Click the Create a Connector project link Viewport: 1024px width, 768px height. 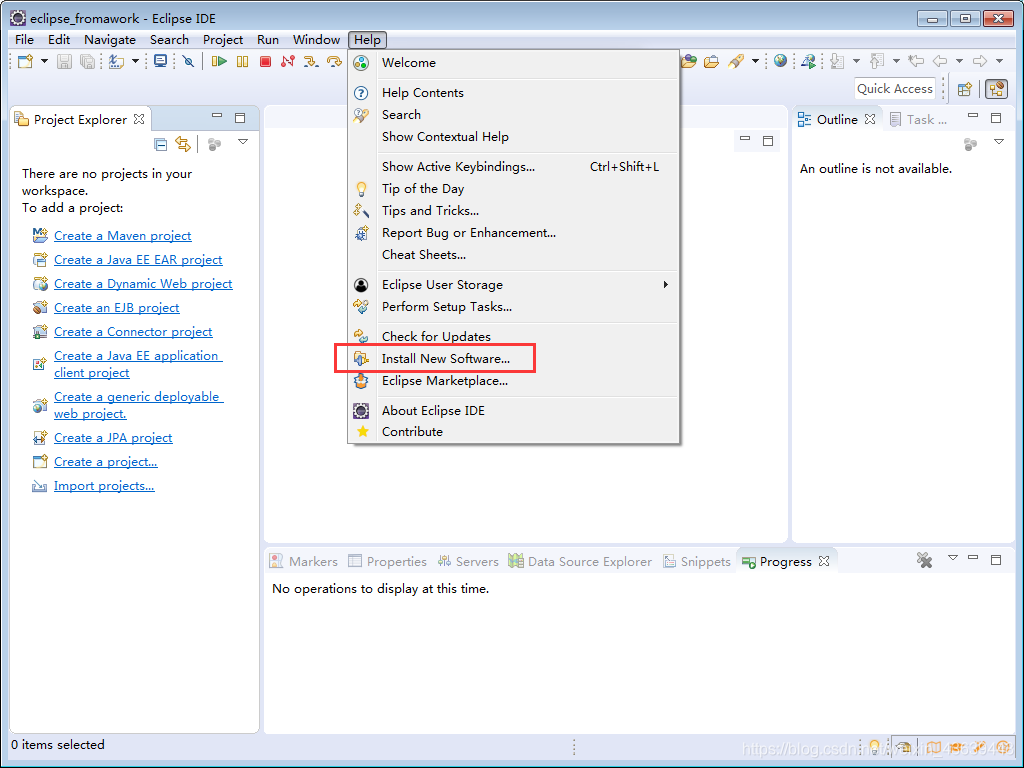pyautogui.click(x=133, y=332)
